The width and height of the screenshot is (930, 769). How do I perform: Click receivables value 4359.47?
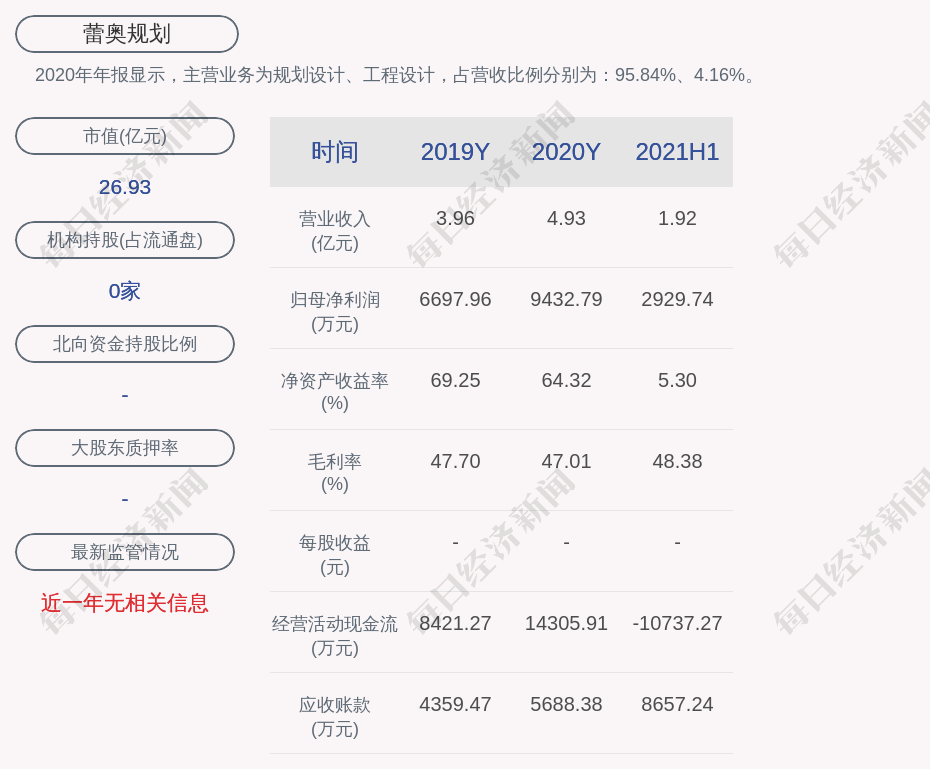[x=455, y=704]
